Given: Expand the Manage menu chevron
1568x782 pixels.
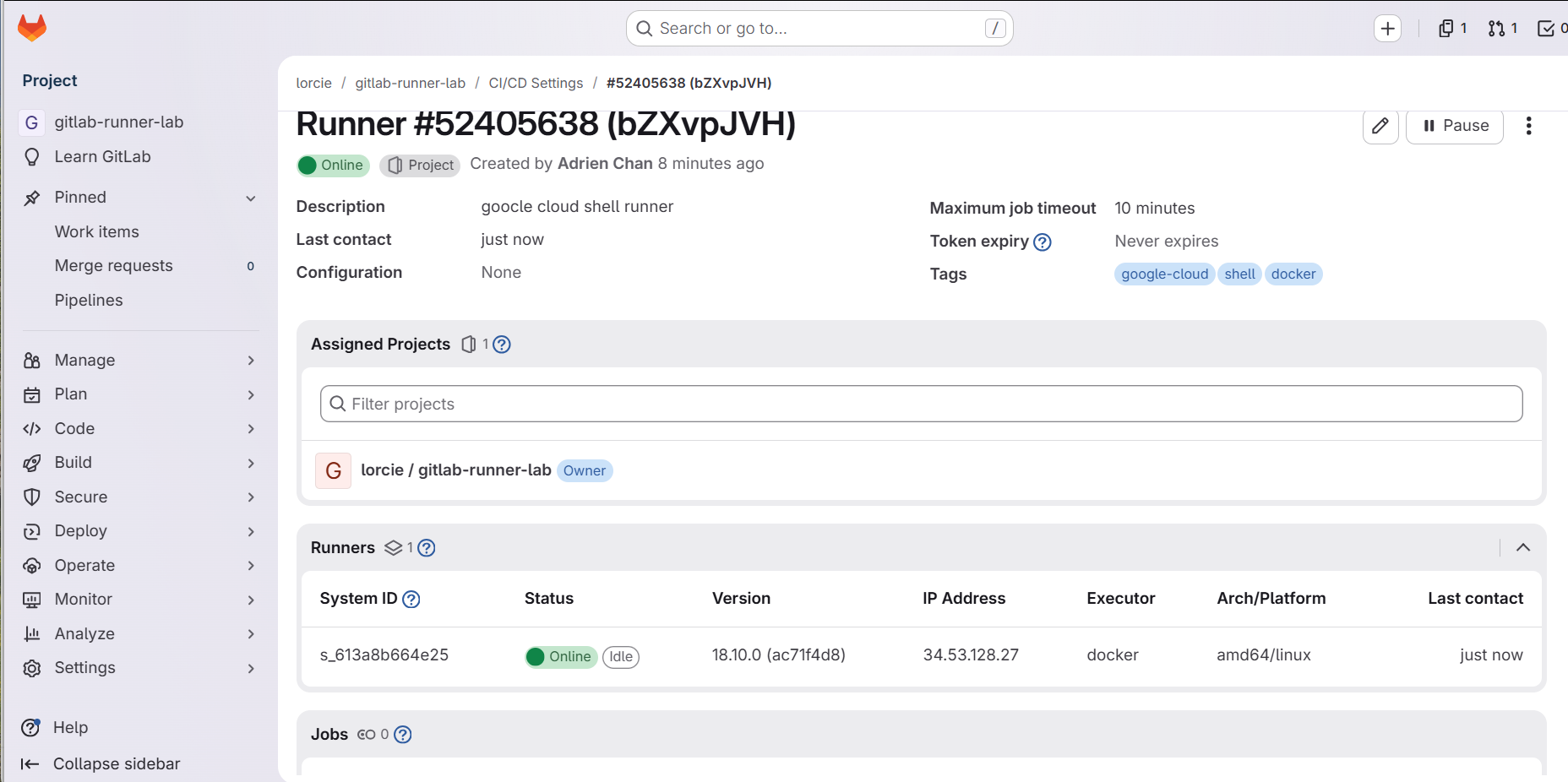Looking at the screenshot, I should (251, 361).
